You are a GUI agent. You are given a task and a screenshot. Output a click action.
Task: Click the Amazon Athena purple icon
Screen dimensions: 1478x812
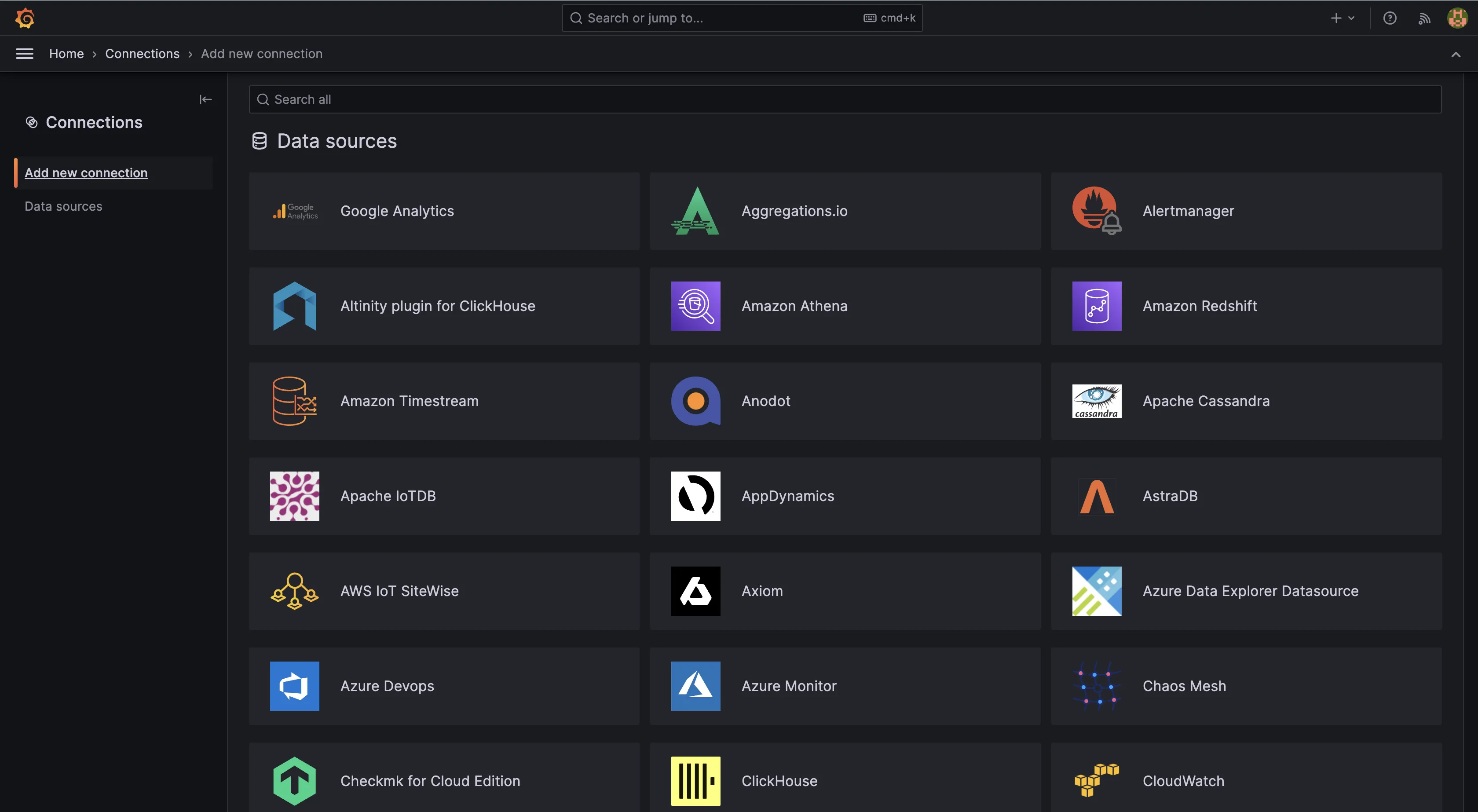pyautogui.click(x=695, y=306)
